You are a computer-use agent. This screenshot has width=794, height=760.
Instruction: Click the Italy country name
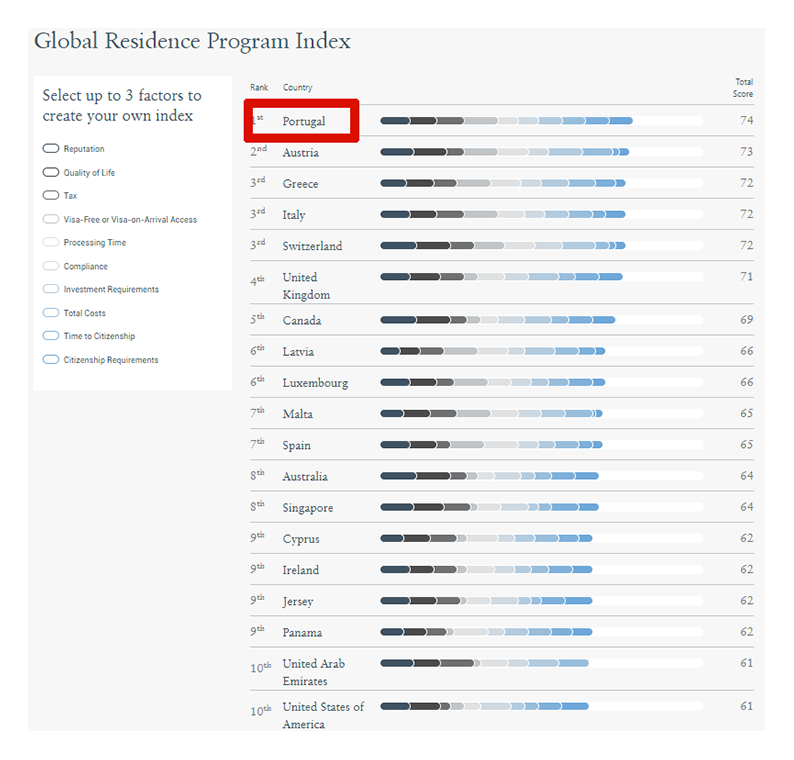tap(294, 215)
